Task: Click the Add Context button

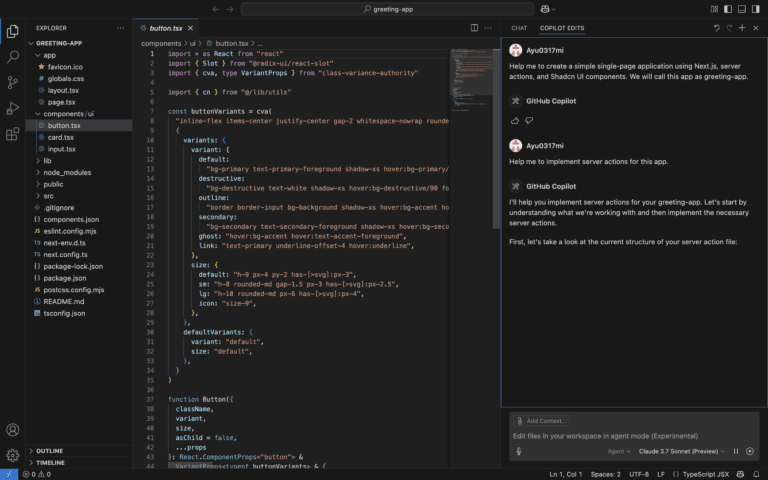Action: (543, 421)
